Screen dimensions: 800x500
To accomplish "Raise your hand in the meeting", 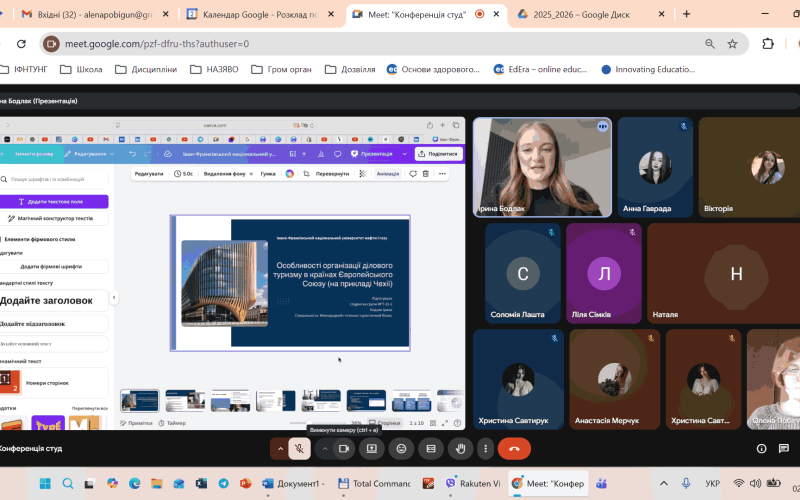I will pos(459,449).
